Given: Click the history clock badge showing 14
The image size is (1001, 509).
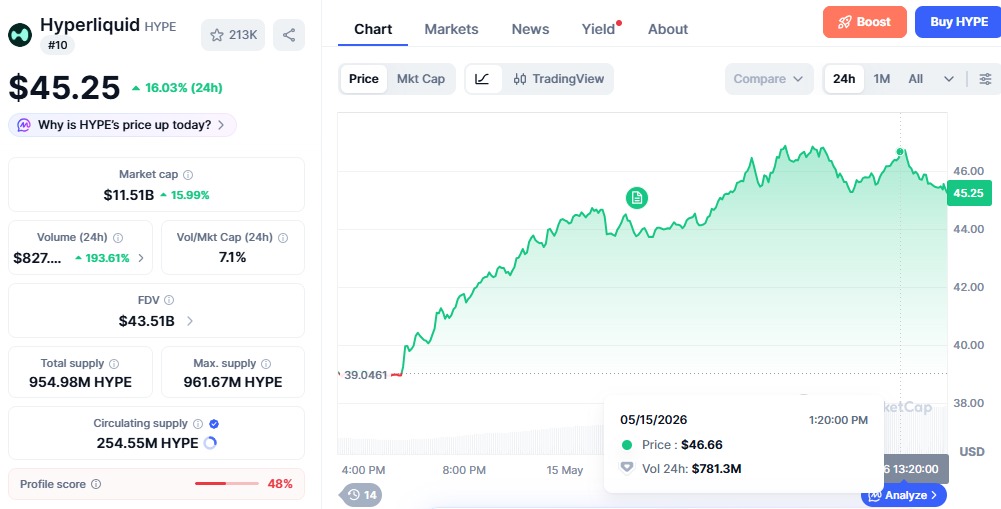Looking at the screenshot, I should (x=362, y=495).
